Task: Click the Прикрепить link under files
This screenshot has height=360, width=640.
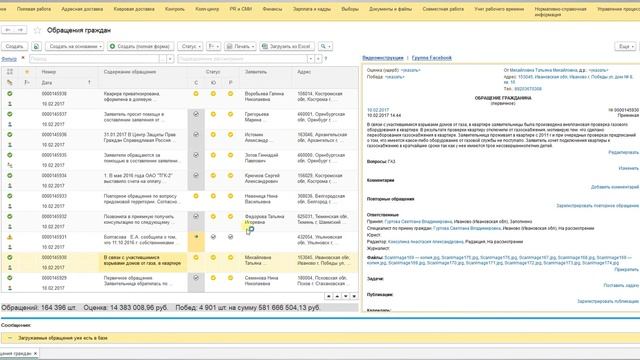Action: 626,269
